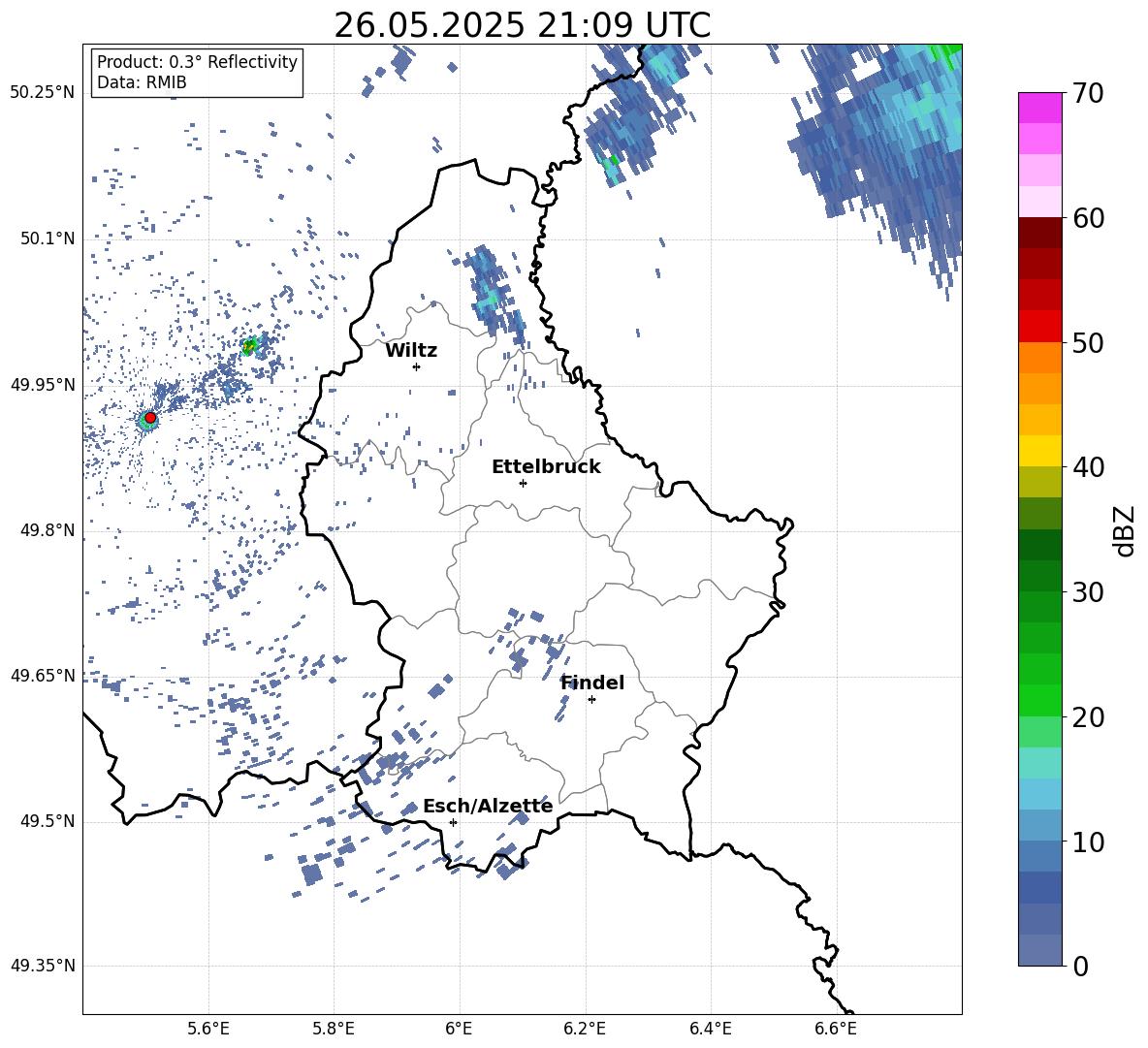Click the green-yellow echo cell northeast of radar
Image resolution: width=1148 pixels, height=1048 pixels.
pyautogui.click(x=249, y=345)
